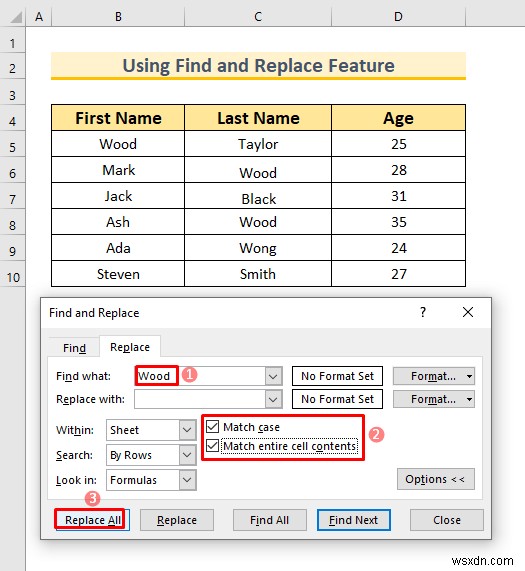Expand the Look in dropdown showing Formulas
525x571 pixels.
(187, 480)
